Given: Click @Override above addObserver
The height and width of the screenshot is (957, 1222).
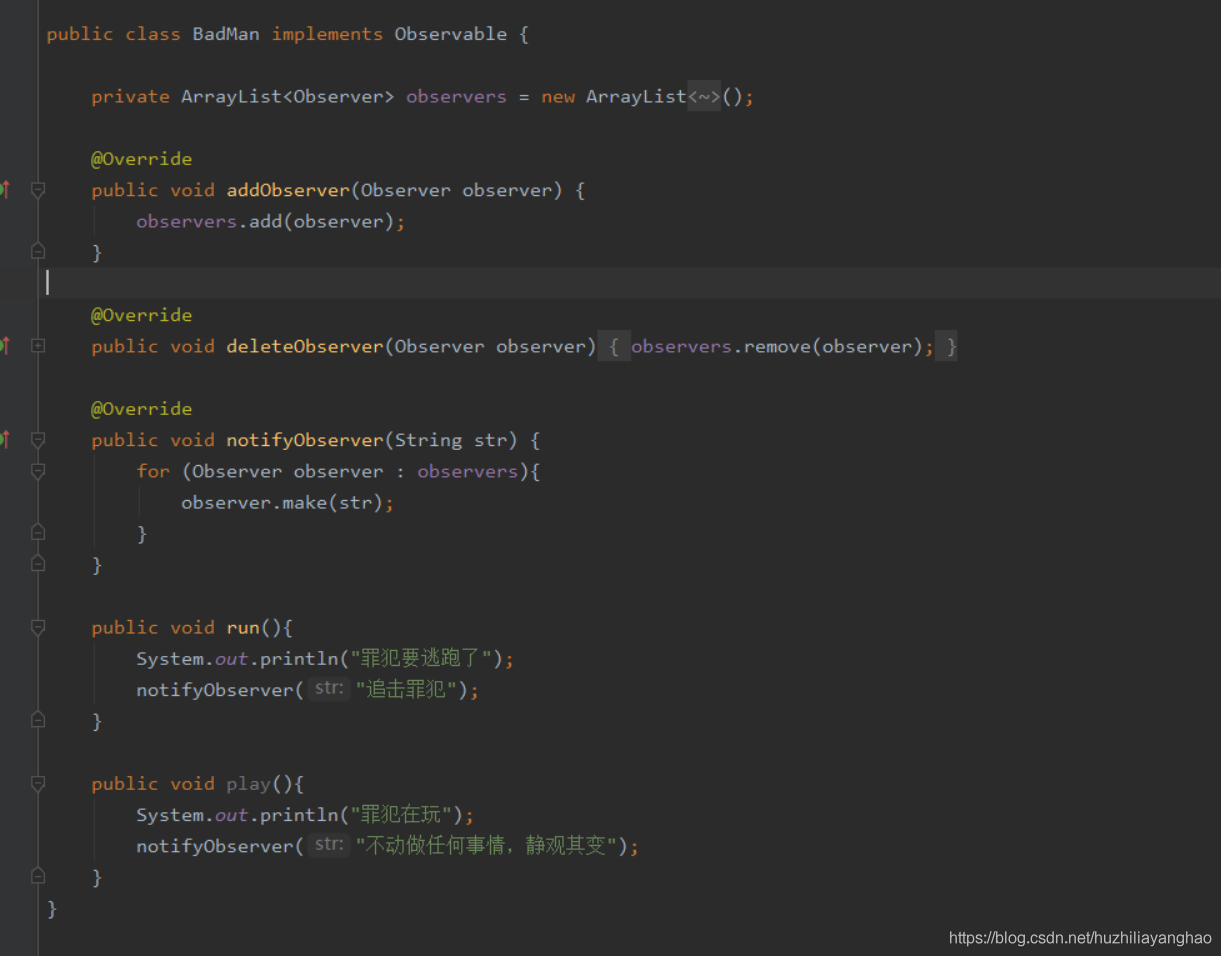Looking at the screenshot, I should tap(141, 159).
